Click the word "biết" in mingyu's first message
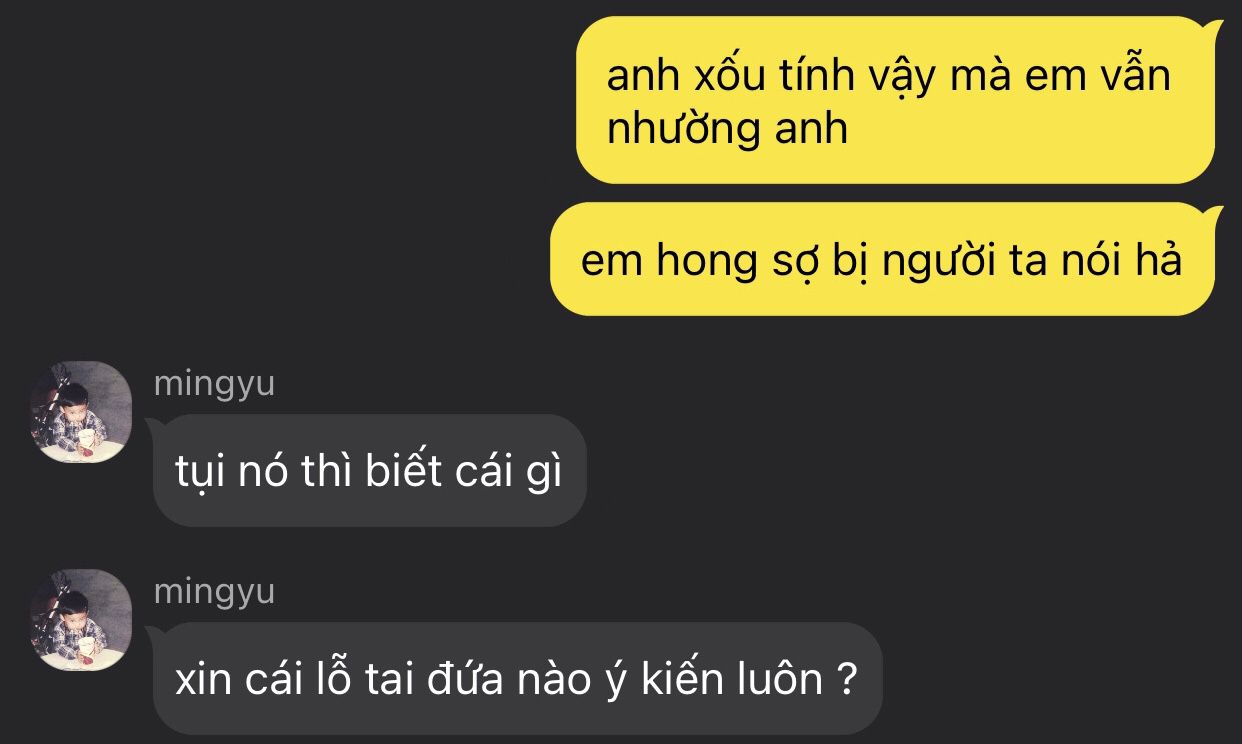The width and height of the screenshot is (1242, 744). pyautogui.click(x=403, y=470)
